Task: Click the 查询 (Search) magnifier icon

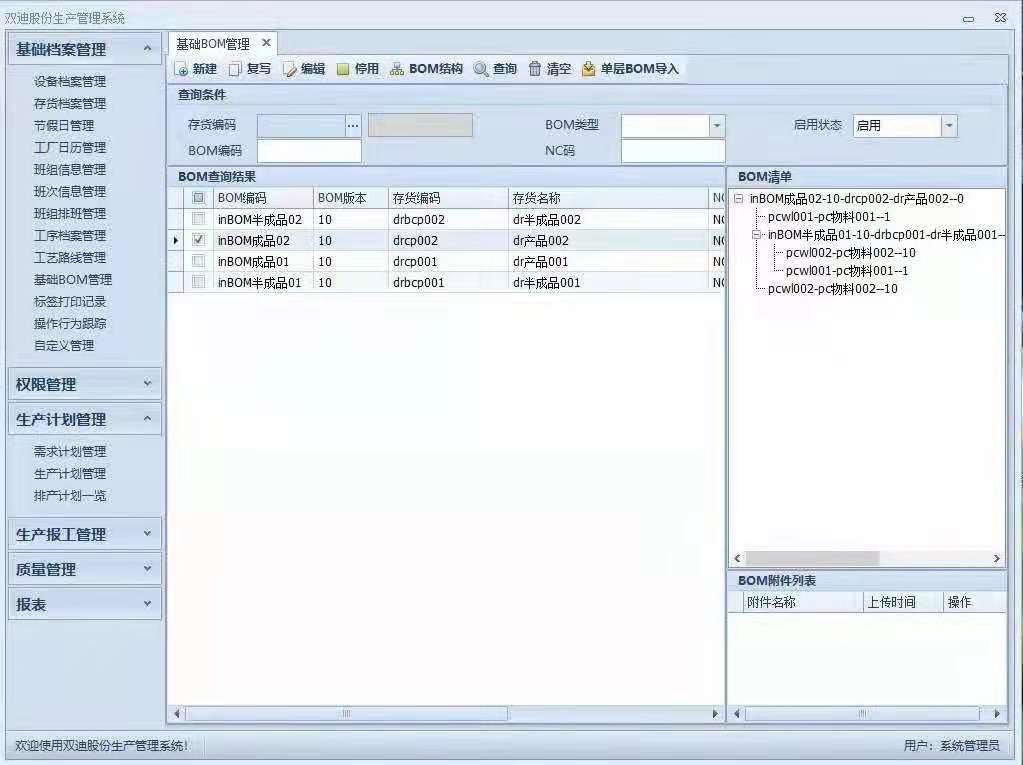Action: coord(481,69)
